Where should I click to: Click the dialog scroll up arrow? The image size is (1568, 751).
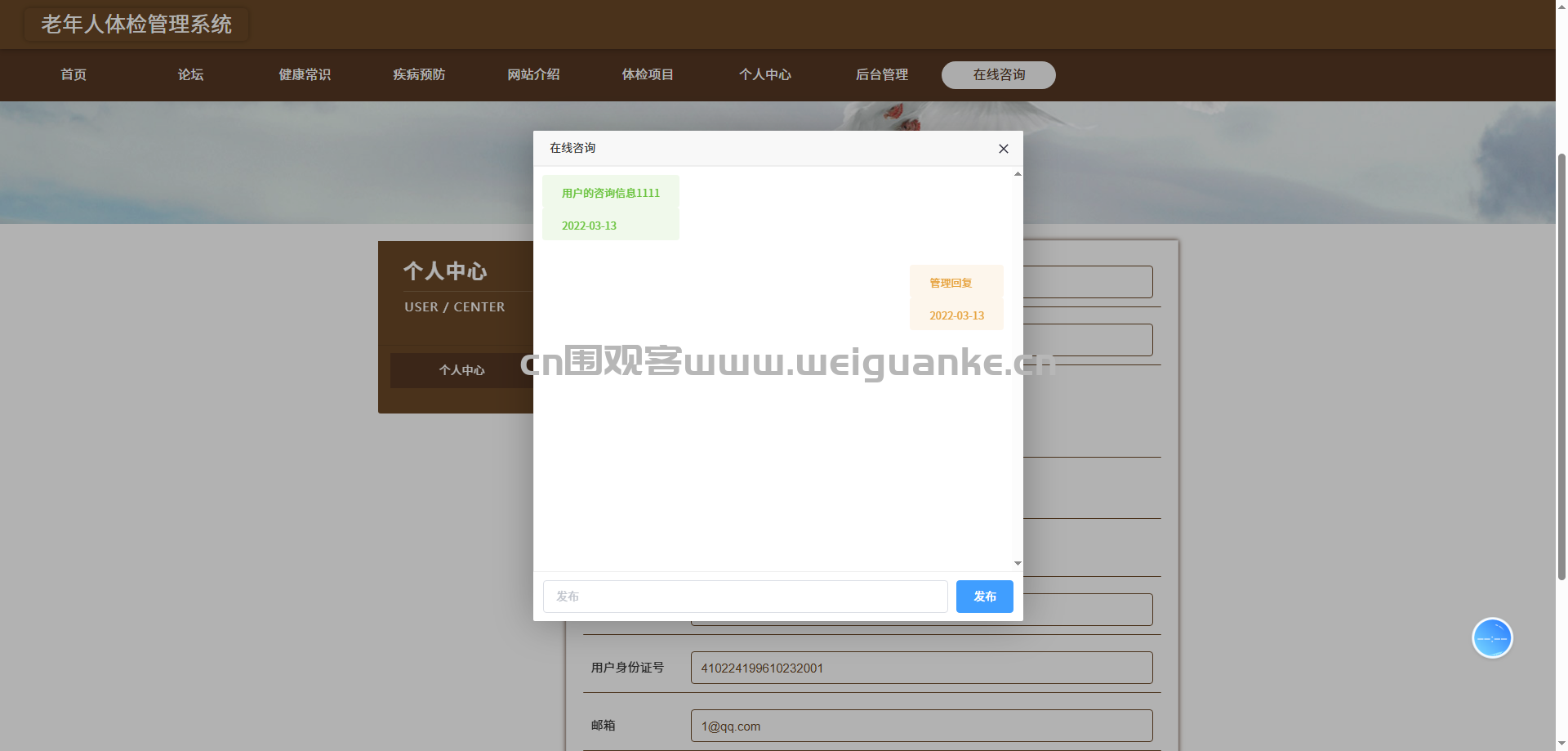point(1018,173)
